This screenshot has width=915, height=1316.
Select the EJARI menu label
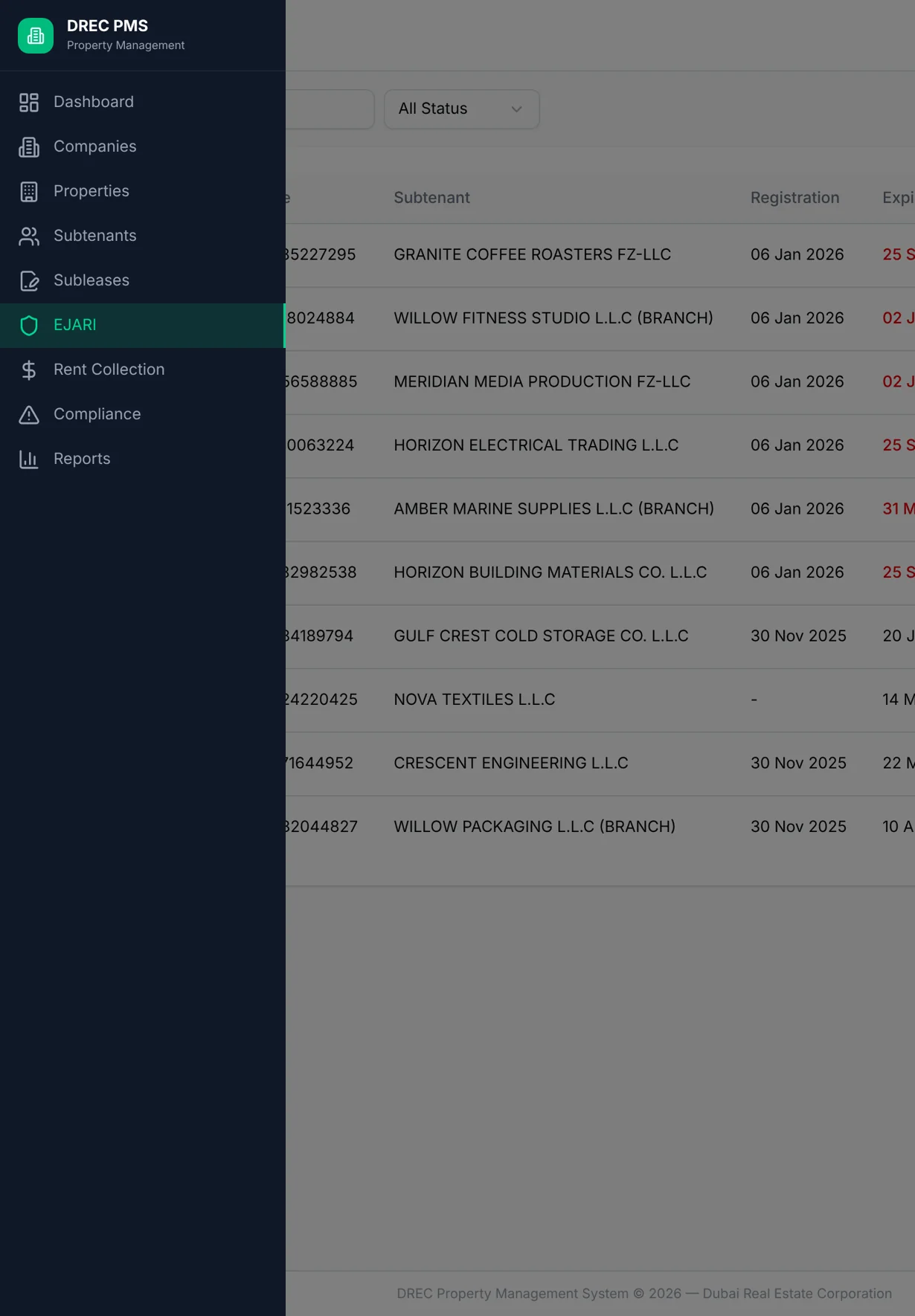point(74,325)
